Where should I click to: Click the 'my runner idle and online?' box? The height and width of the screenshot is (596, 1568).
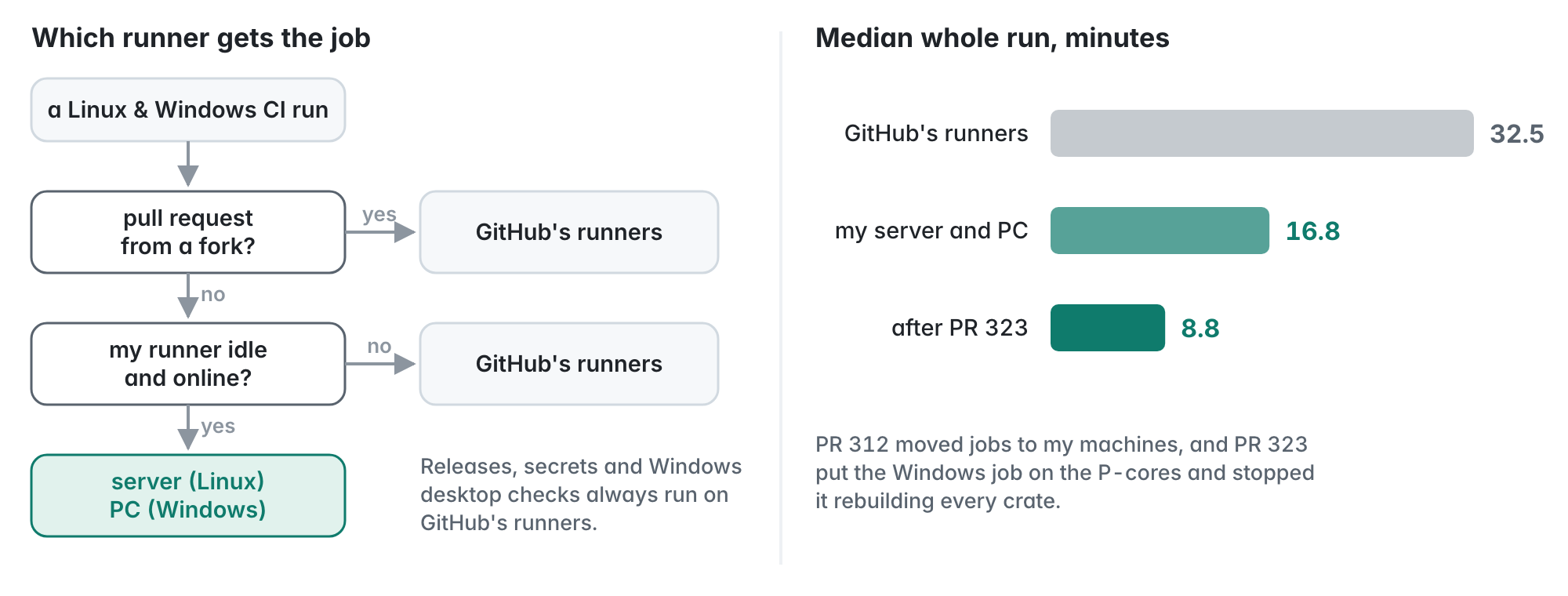(x=188, y=364)
